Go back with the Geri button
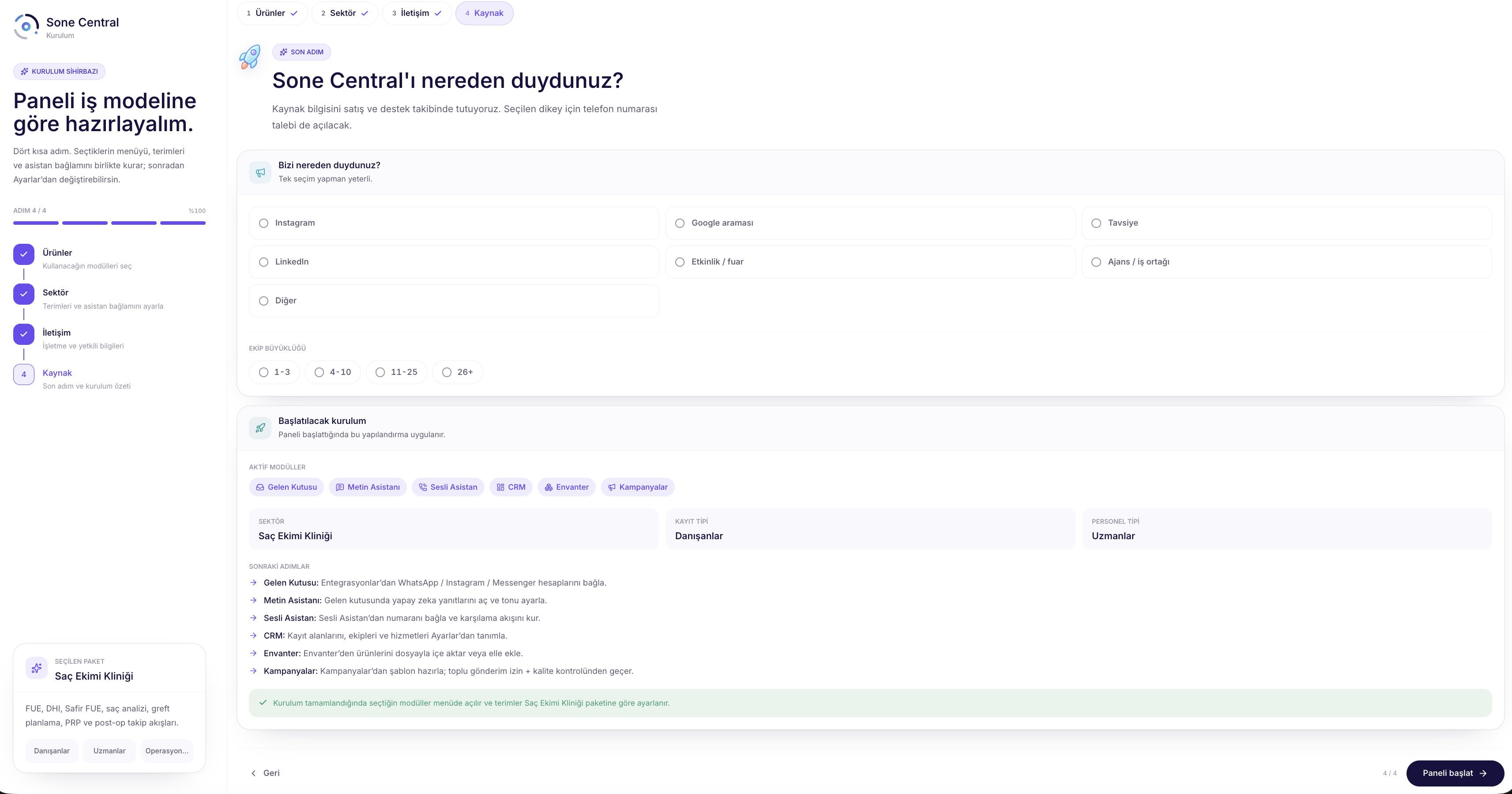This screenshot has width=1512, height=794. (265, 773)
